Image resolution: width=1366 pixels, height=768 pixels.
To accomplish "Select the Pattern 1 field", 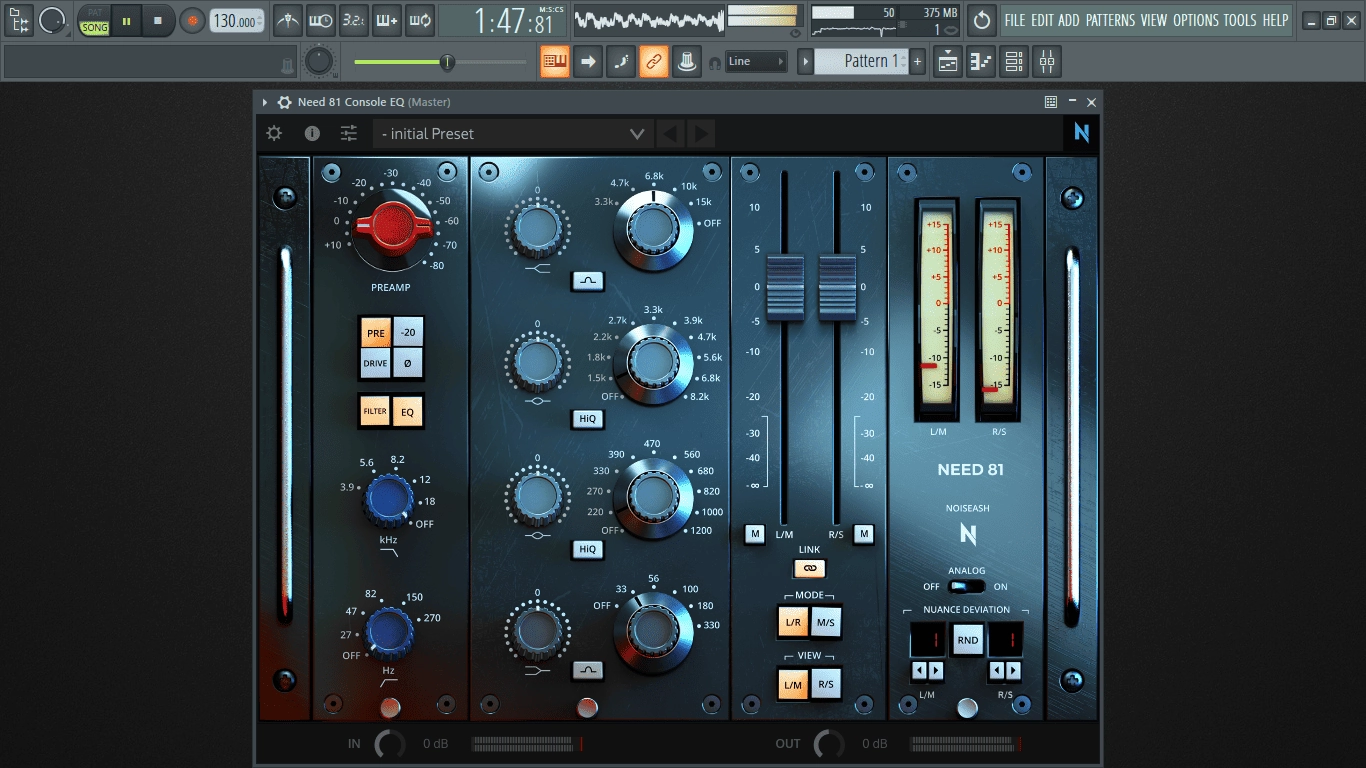I will tap(862, 61).
